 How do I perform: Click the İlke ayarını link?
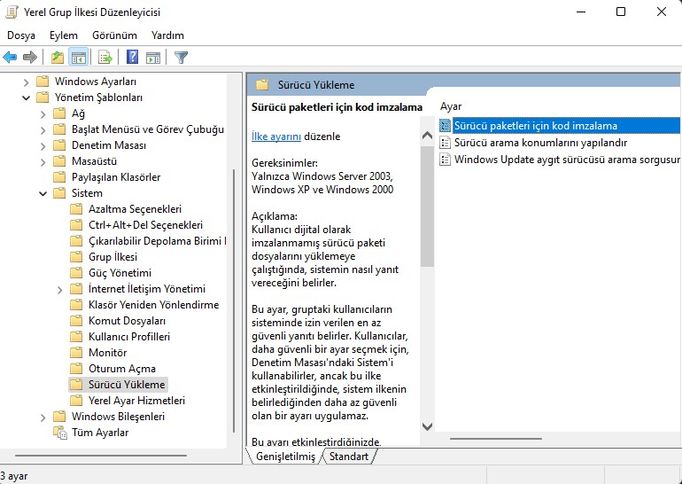276,135
